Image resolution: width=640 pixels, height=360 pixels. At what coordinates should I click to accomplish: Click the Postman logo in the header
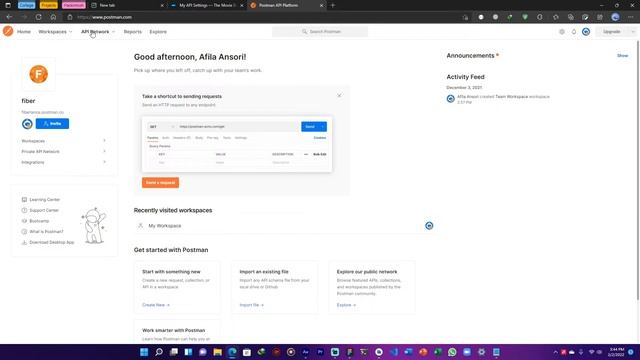pyautogui.click(x=8, y=31)
